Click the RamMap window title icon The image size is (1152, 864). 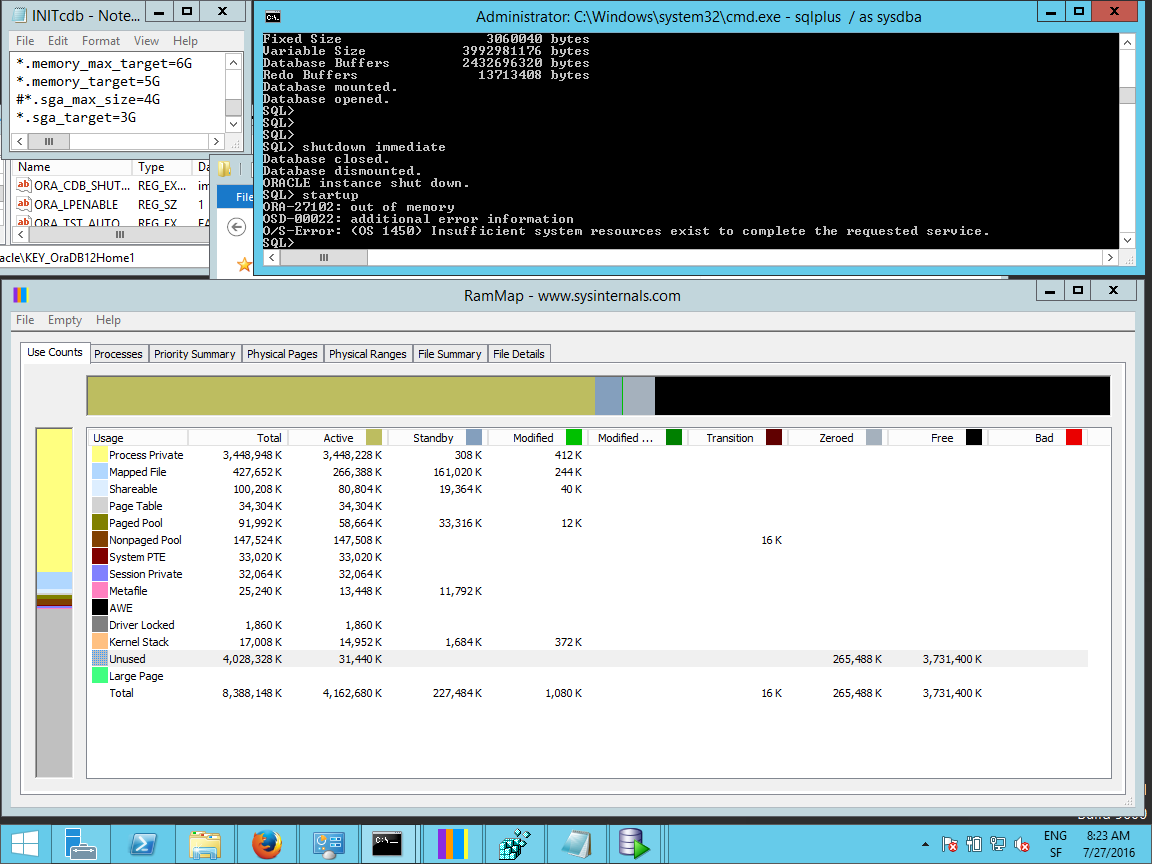tap(20, 295)
